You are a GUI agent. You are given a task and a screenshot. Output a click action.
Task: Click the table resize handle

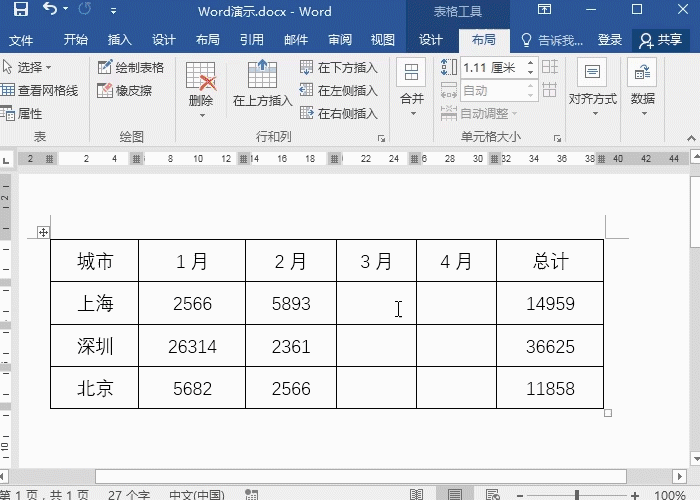pyautogui.click(x=608, y=413)
